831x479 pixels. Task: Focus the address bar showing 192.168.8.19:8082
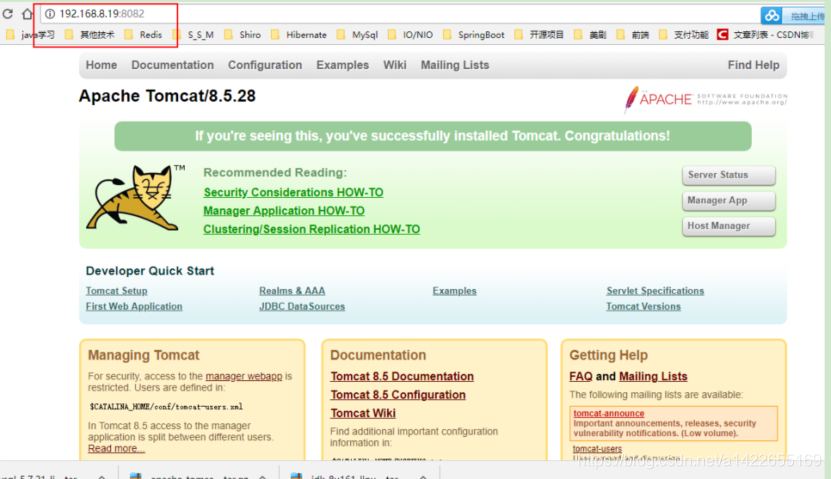tap(397, 14)
